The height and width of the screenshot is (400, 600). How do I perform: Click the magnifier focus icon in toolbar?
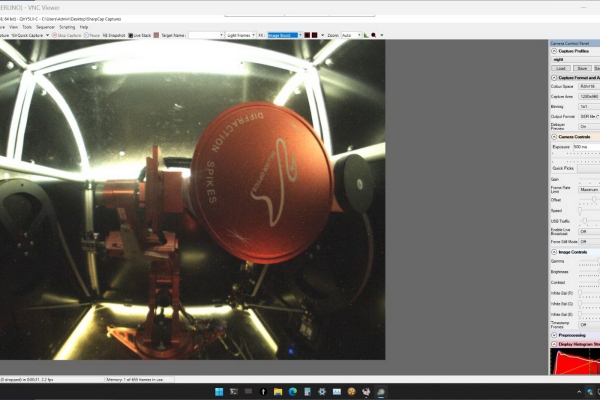coord(373,35)
